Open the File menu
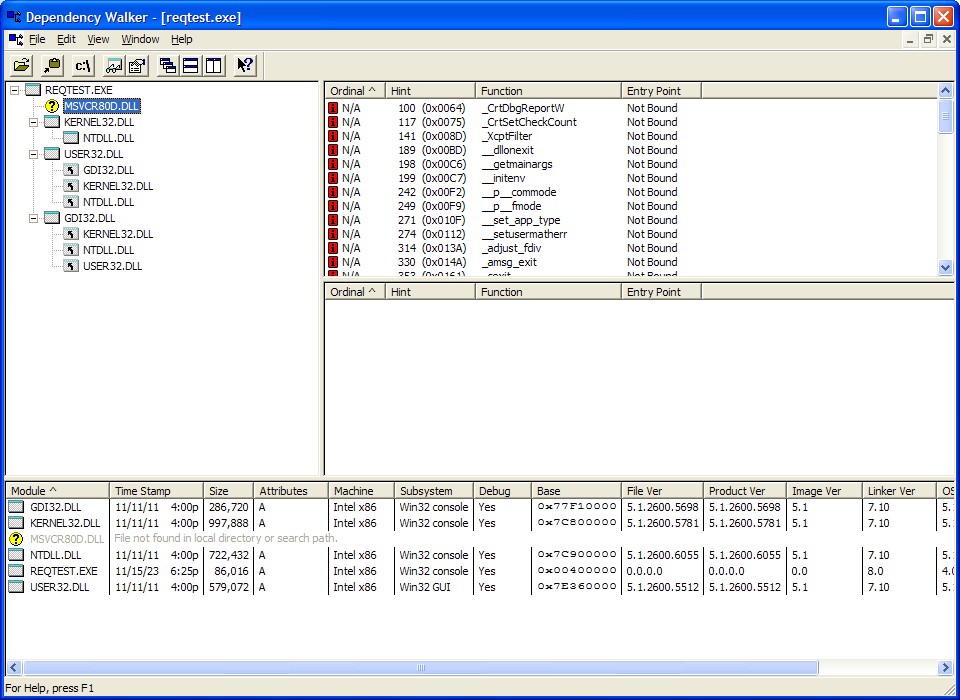960x700 pixels. click(37, 39)
